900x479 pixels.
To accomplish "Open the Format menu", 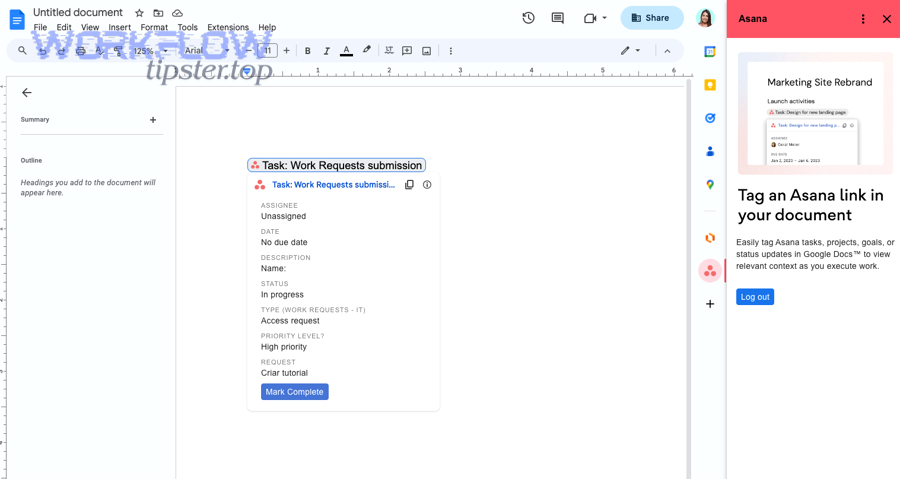I will point(154,27).
